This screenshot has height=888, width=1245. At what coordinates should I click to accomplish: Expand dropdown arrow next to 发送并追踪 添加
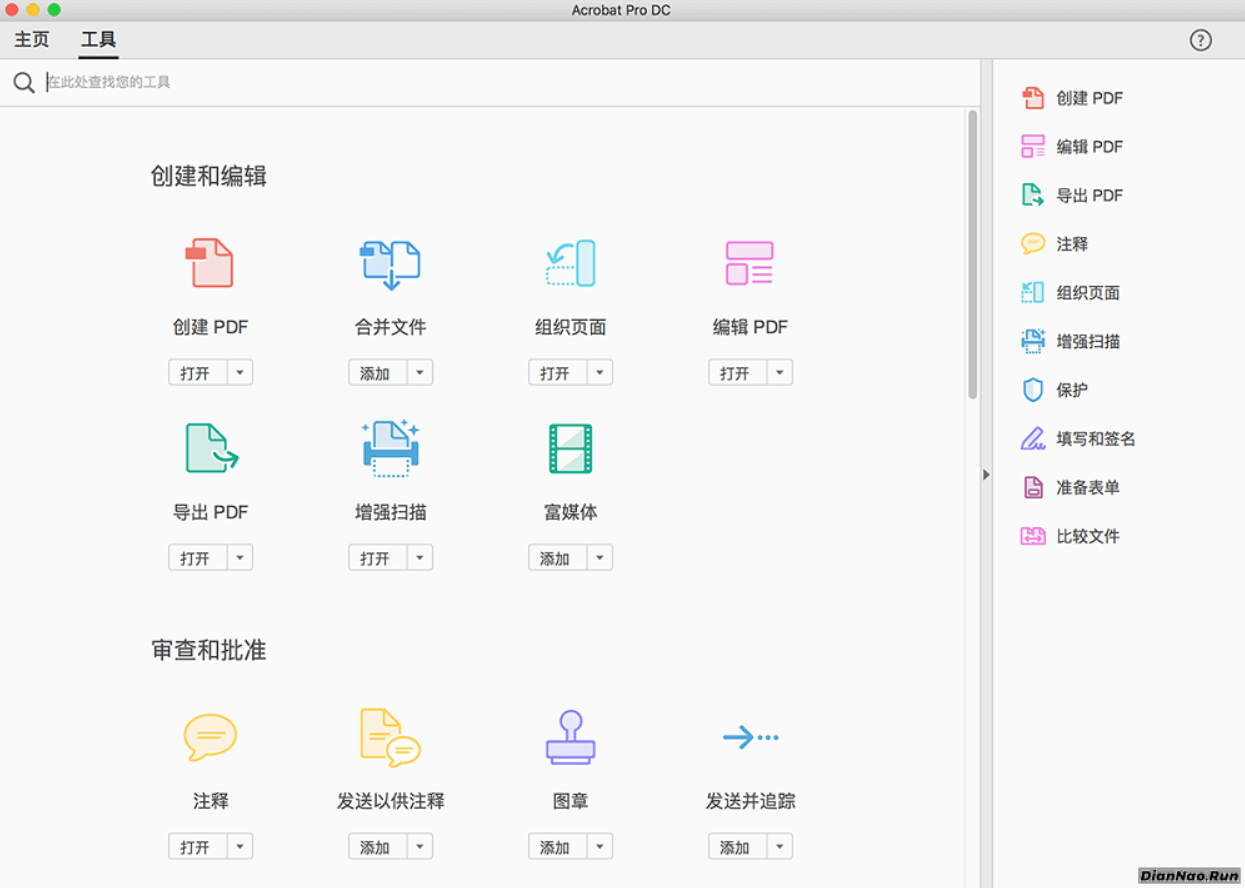780,847
